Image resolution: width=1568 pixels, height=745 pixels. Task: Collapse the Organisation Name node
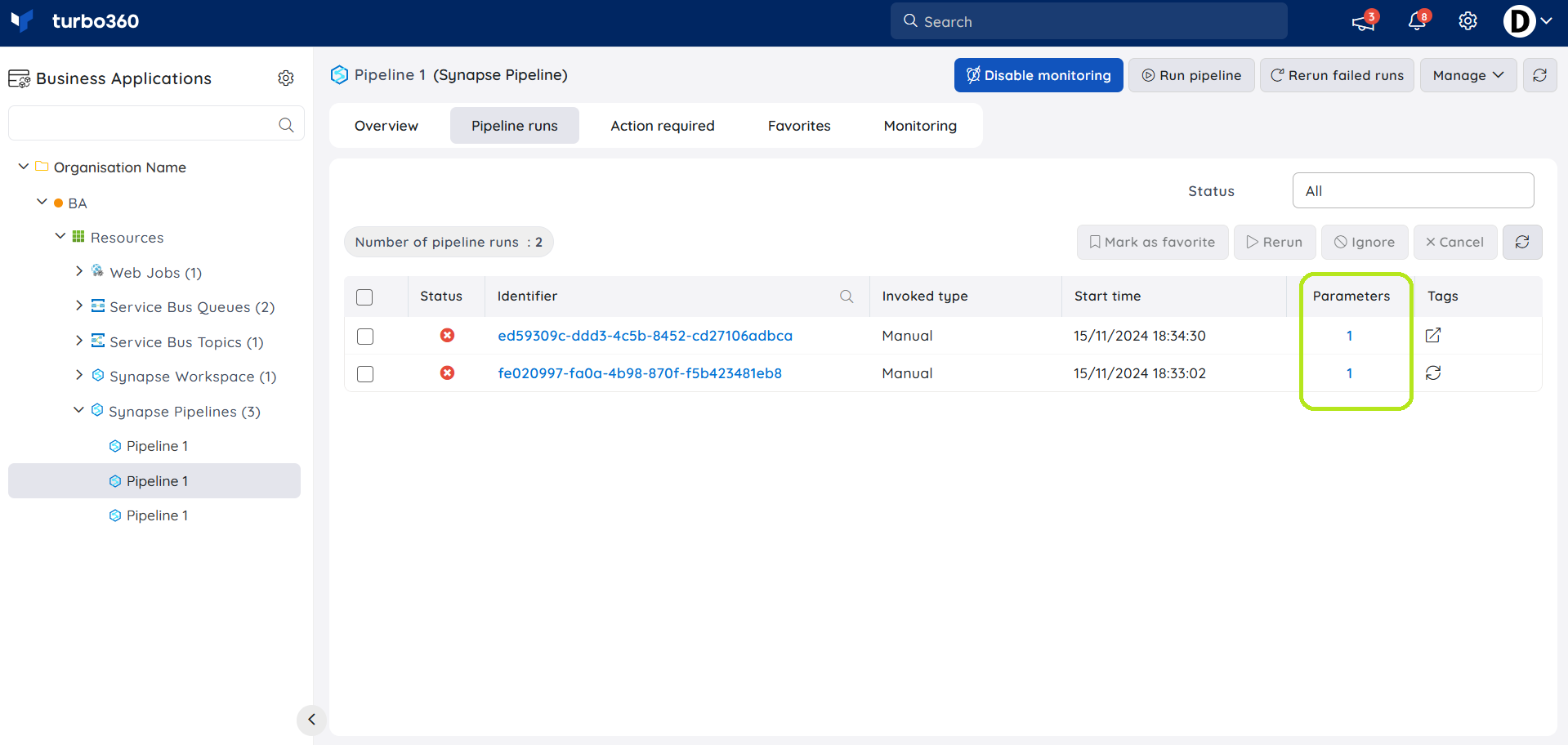click(24, 167)
